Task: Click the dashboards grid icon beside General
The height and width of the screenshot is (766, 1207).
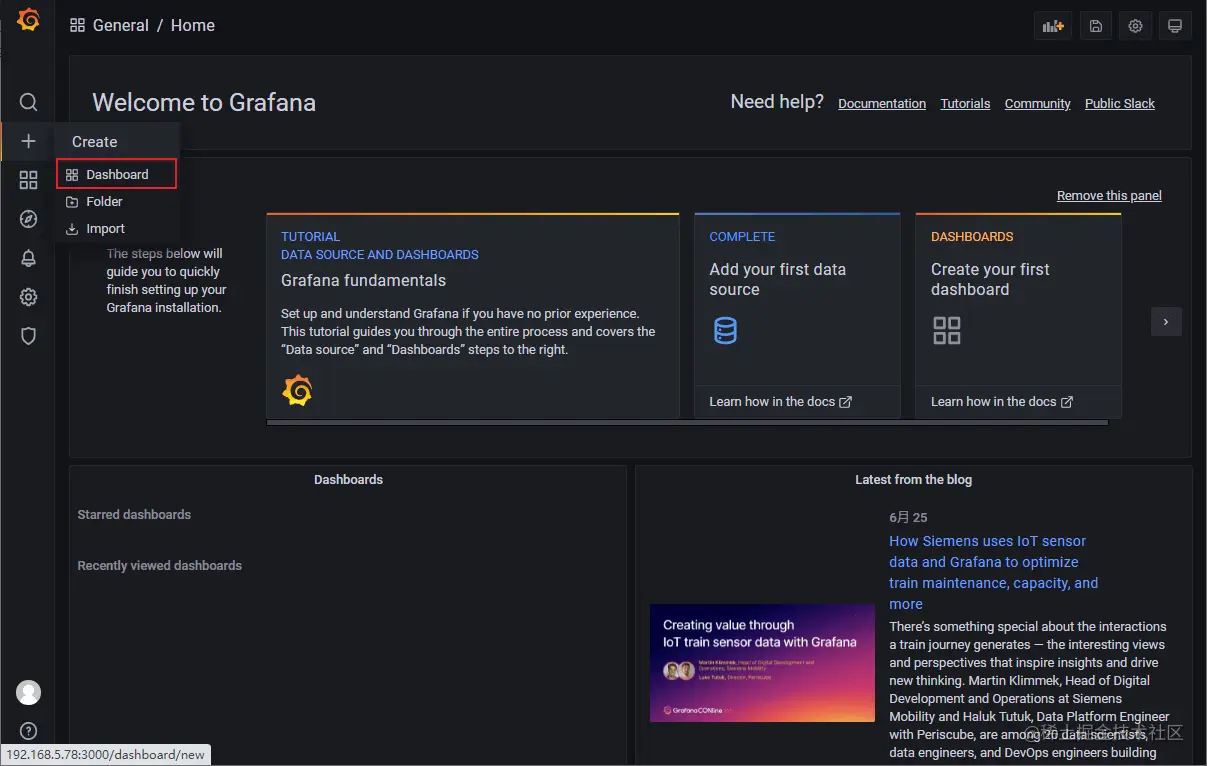Action: click(x=77, y=25)
